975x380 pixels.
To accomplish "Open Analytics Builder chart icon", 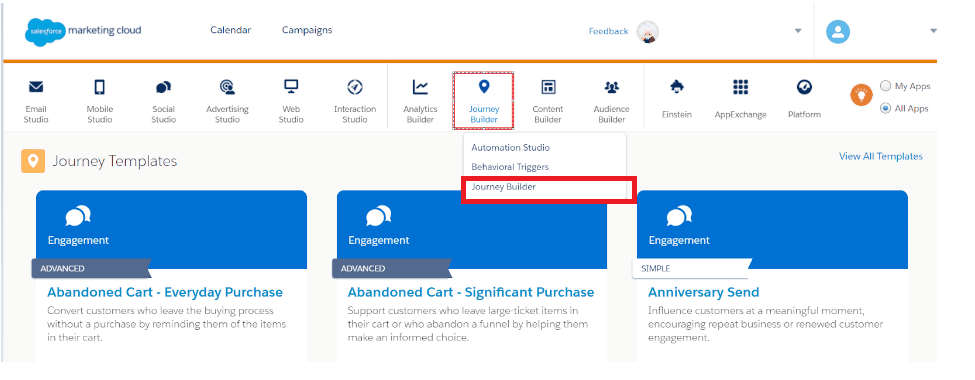I will point(420,87).
